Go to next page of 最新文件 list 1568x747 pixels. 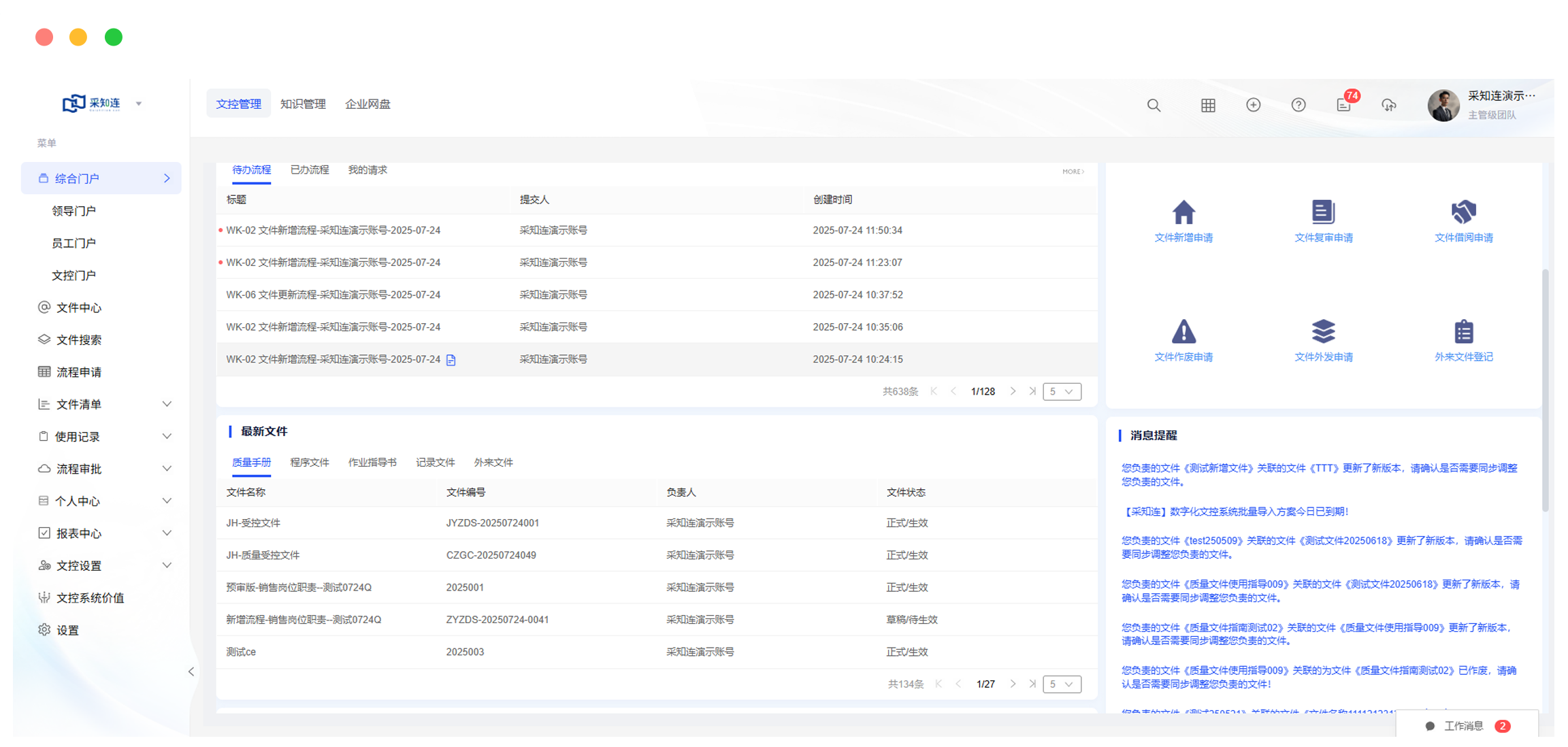click(1013, 684)
